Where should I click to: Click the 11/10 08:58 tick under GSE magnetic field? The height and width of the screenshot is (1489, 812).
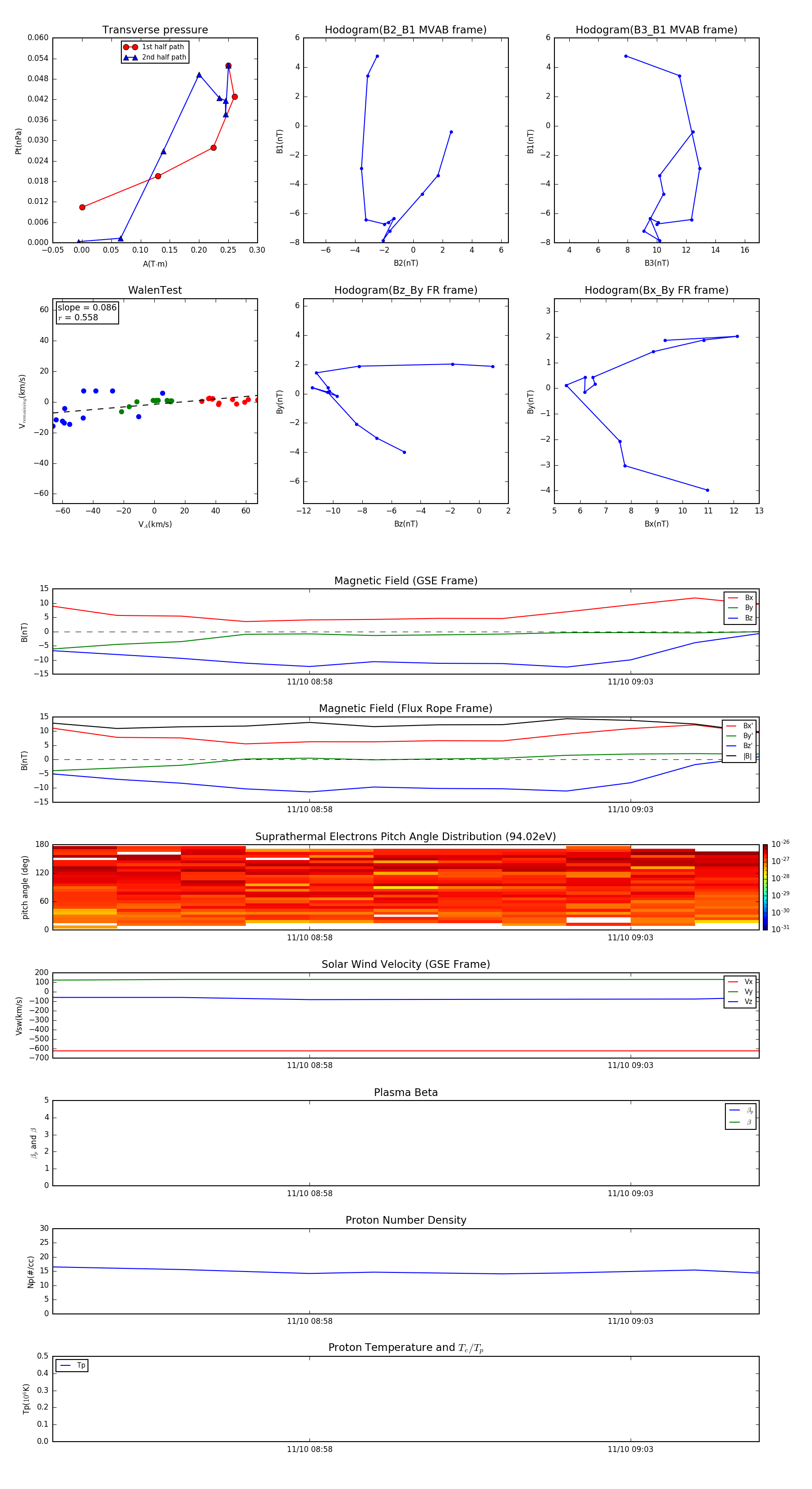(310, 681)
